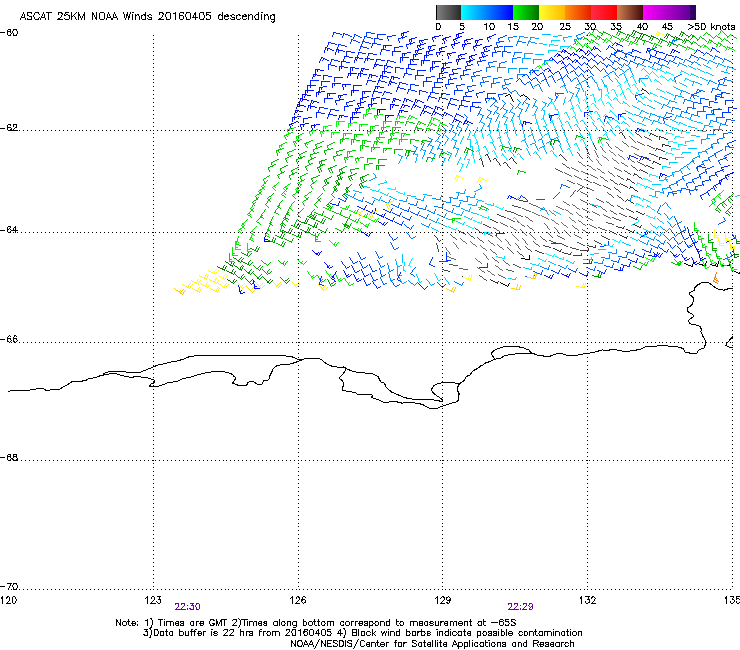Select the gray 0-5 knots legend segment
Image resolution: width=740 pixels, height=650 pixels.
(448, 12)
